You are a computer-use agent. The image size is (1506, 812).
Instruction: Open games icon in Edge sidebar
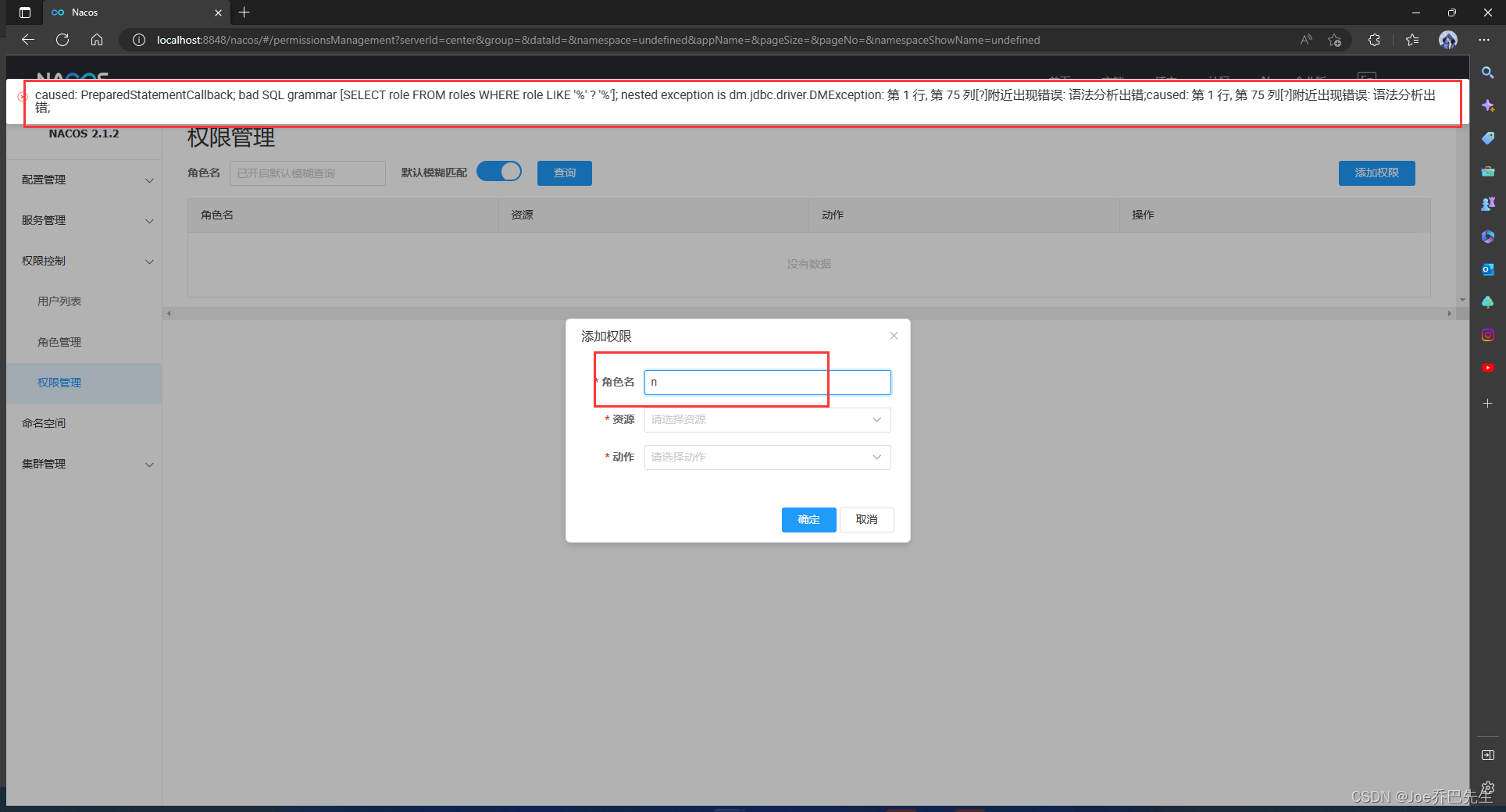coord(1488,204)
